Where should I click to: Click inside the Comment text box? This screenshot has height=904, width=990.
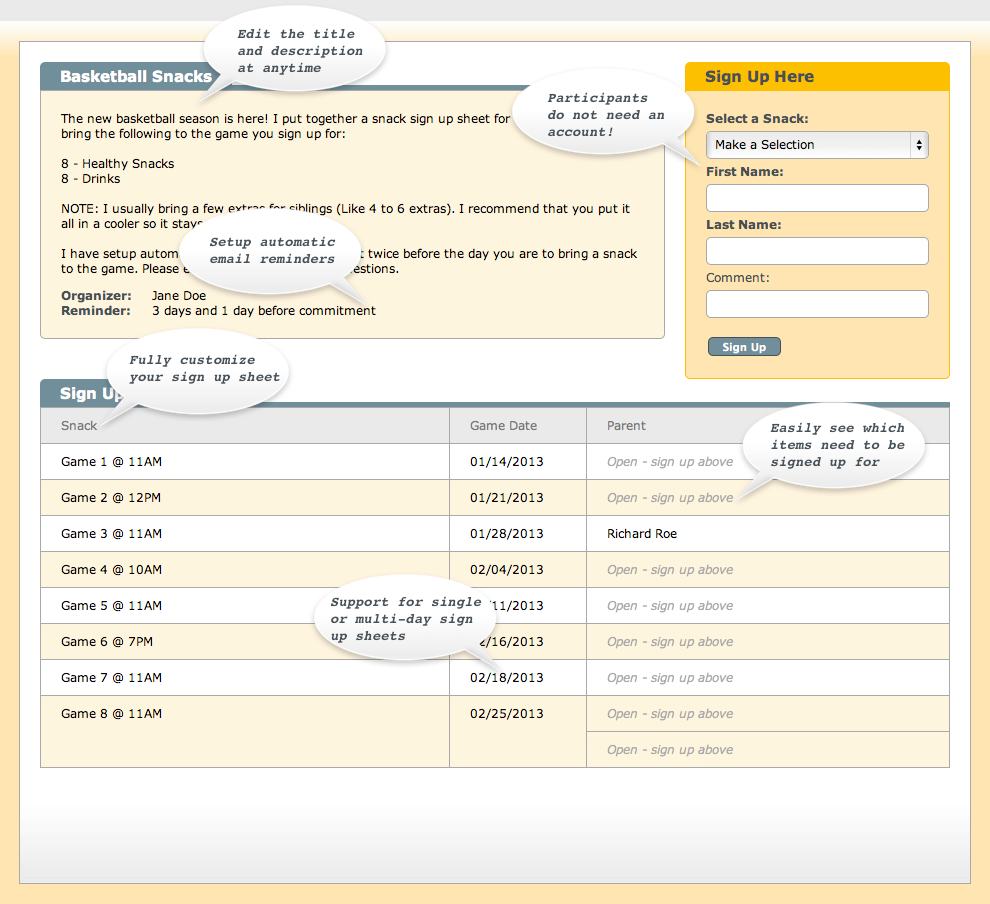point(817,304)
